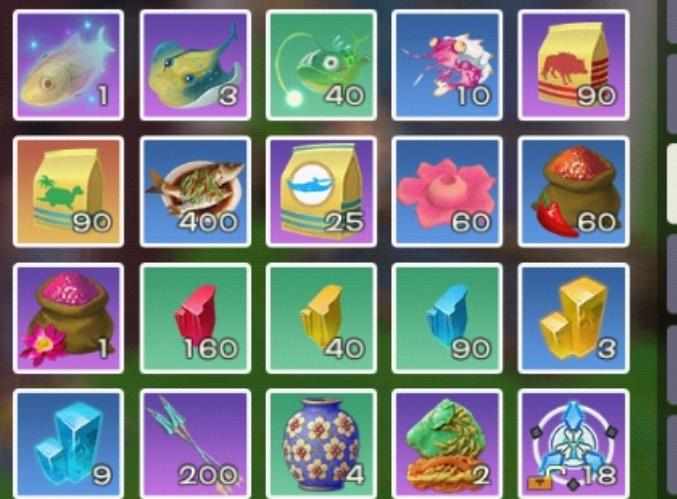
Task: Choose the large yellow crystal cluster
Action: [x=573, y=318]
